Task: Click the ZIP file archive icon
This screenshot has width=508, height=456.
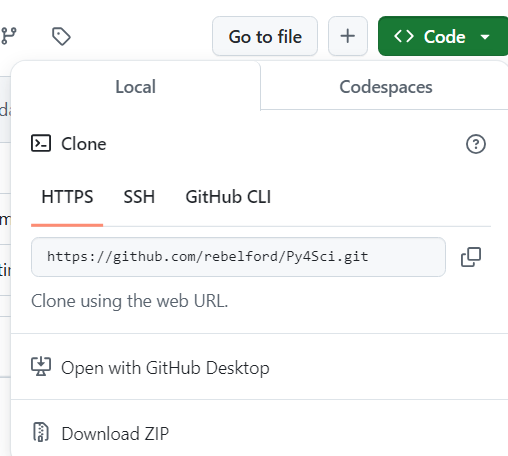Action: point(41,432)
